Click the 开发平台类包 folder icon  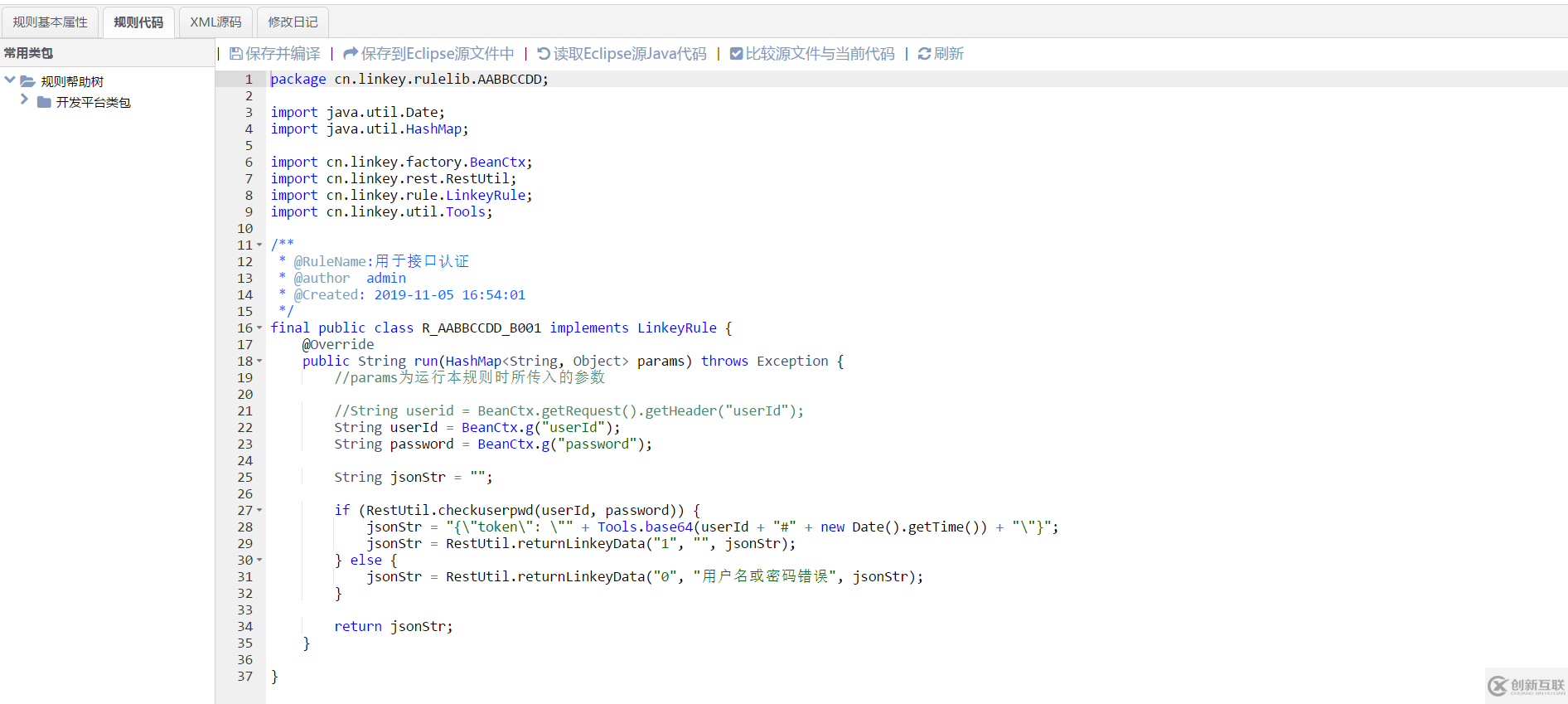pyautogui.click(x=44, y=102)
